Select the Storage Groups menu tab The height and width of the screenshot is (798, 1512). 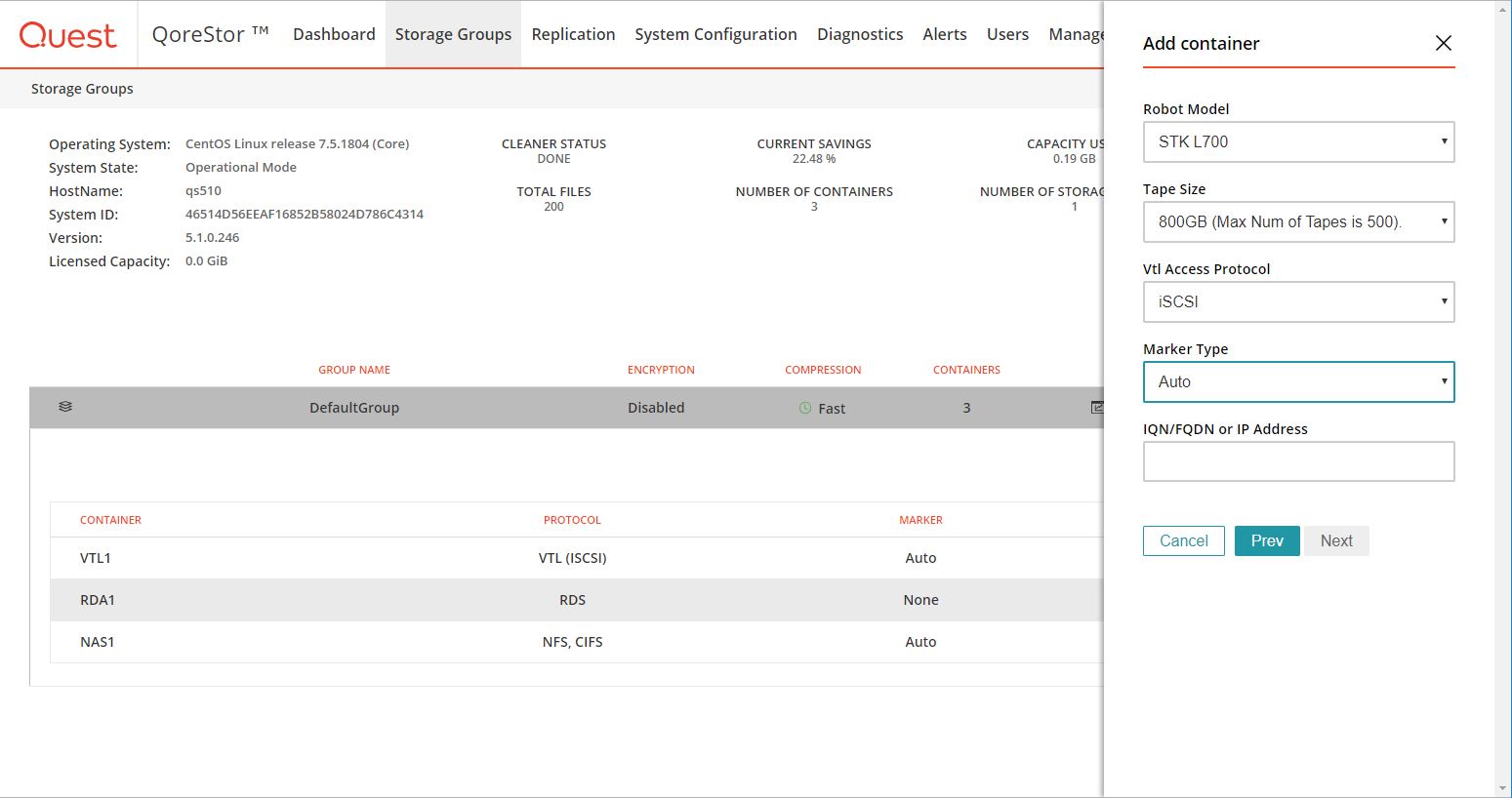tap(453, 34)
